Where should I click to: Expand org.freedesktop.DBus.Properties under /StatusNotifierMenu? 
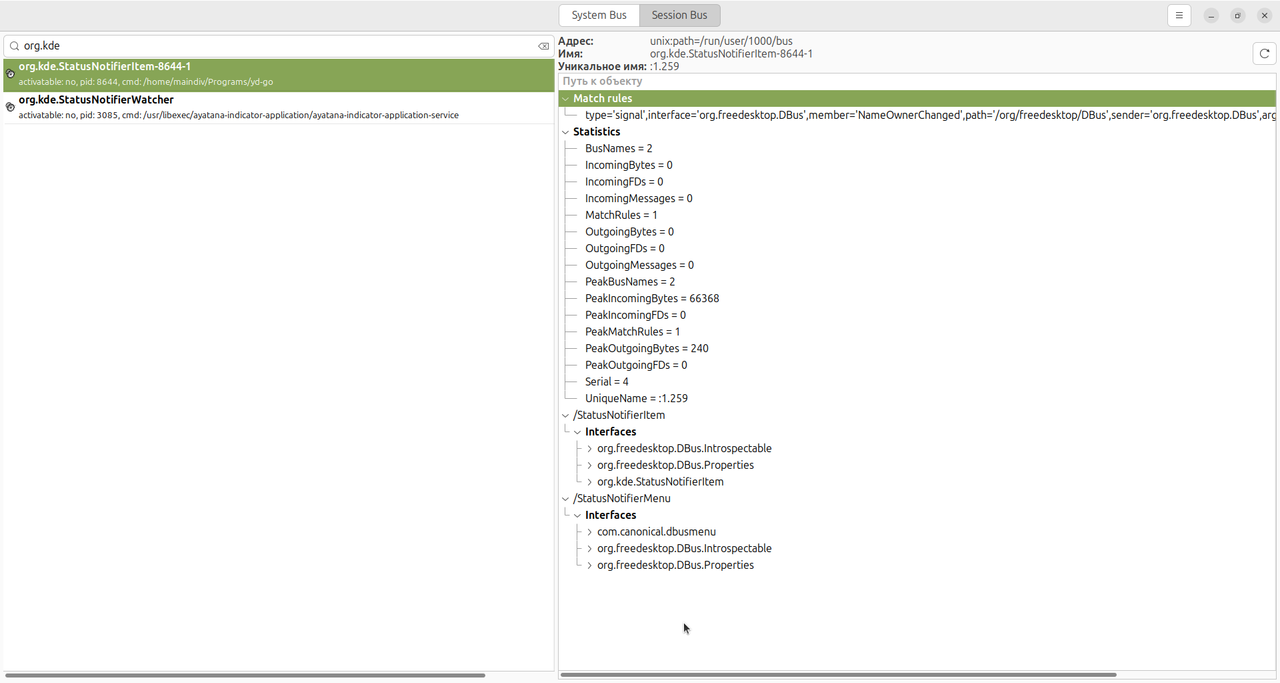(x=589, y=565)
